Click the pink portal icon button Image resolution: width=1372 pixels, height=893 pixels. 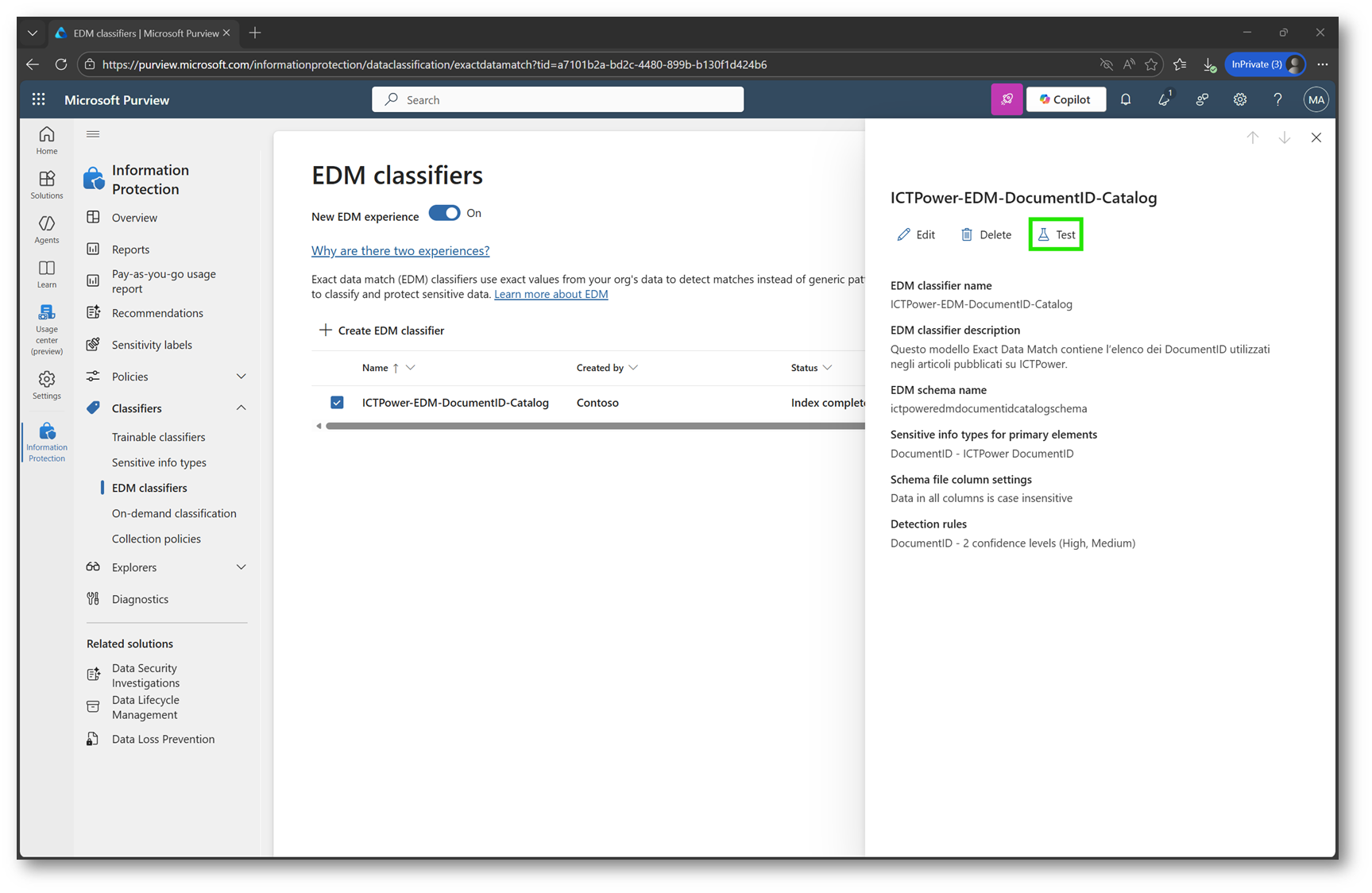1007,99
